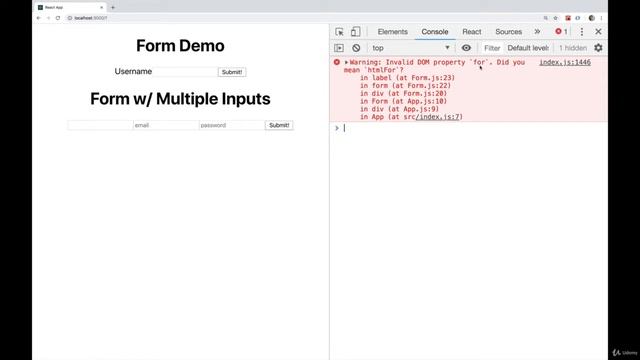Viewport: 640px width, 360px height.
Task: Open index.js:1446 source link
Action: point(565,62)
